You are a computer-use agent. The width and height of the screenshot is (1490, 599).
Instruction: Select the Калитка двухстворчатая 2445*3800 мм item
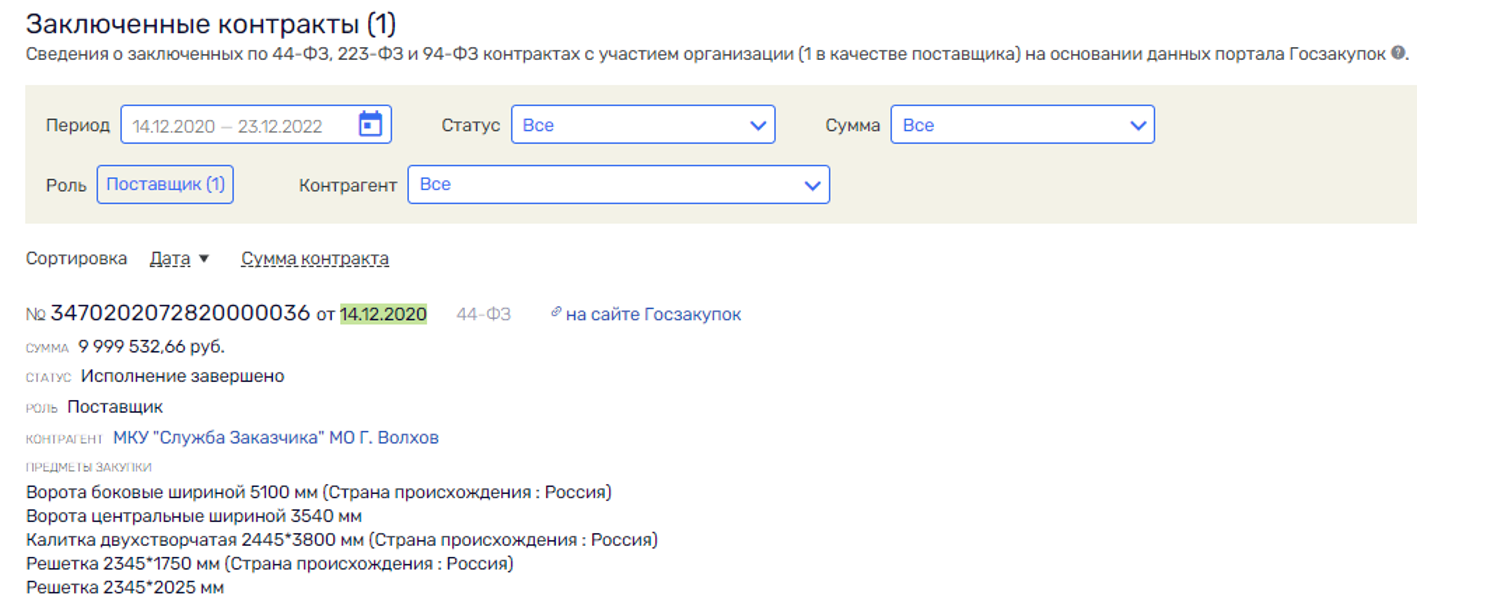click(x=341, y=540)
